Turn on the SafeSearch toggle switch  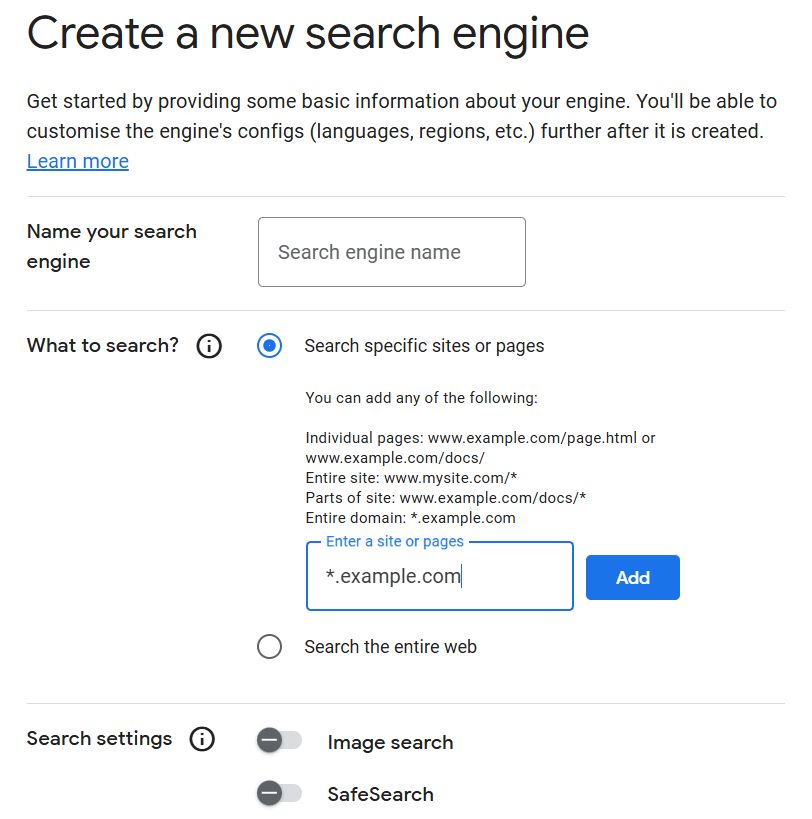point(279,794)
